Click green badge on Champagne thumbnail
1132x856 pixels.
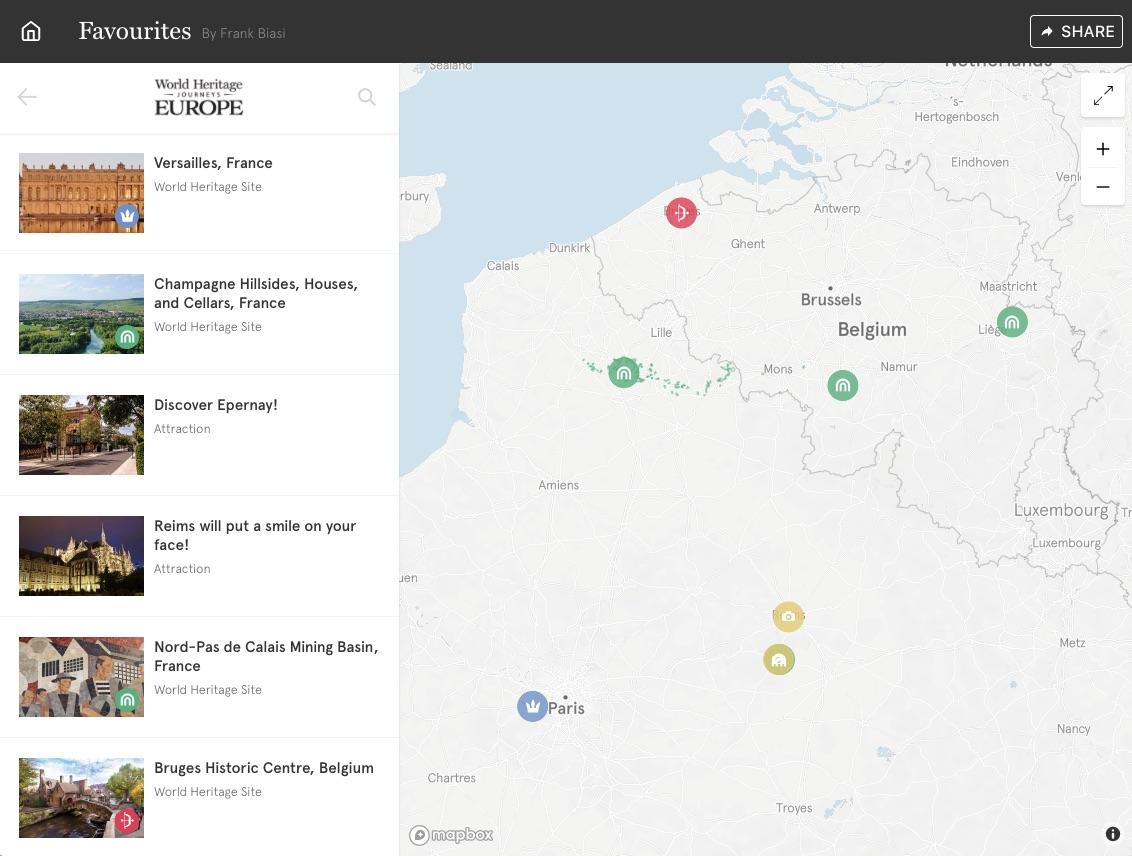coord(127,336)
